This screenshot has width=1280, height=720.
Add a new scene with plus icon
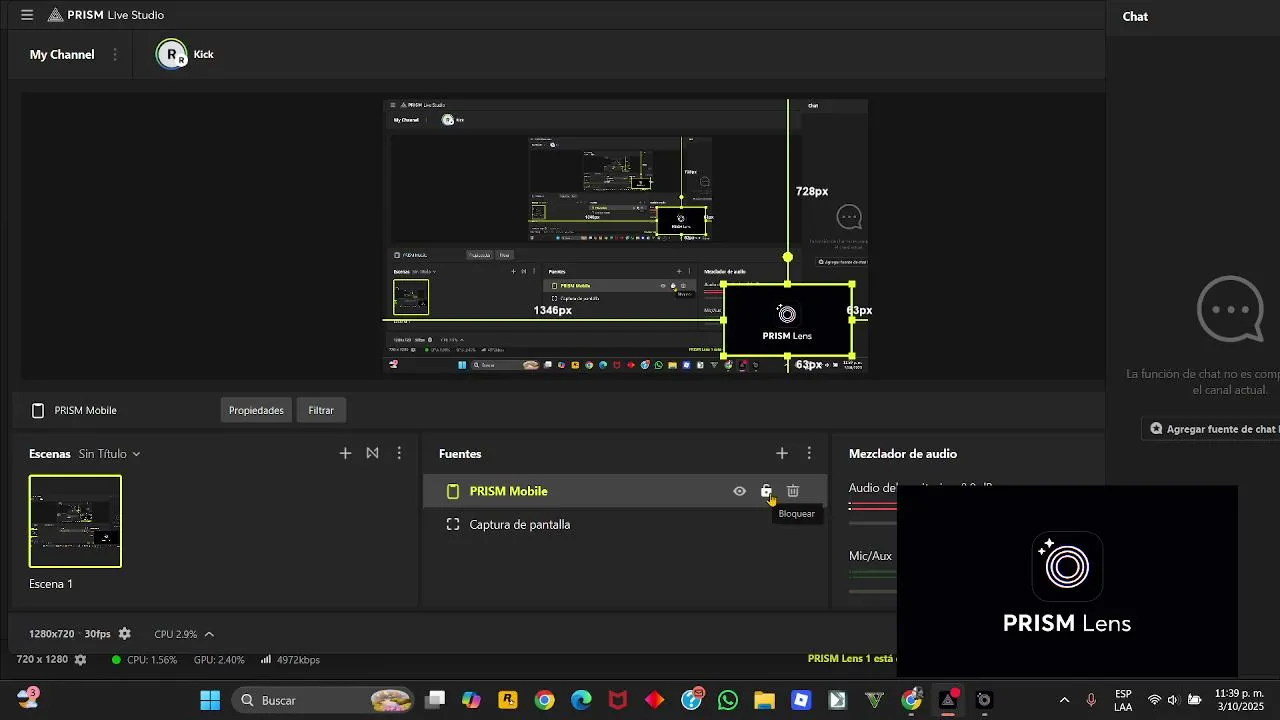coord(345,453)
